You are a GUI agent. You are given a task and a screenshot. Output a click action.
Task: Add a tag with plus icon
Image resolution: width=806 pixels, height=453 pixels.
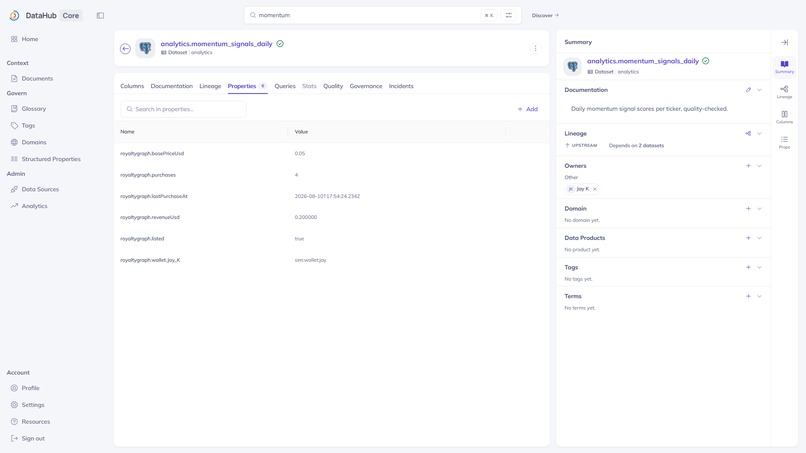pos(748,267)
